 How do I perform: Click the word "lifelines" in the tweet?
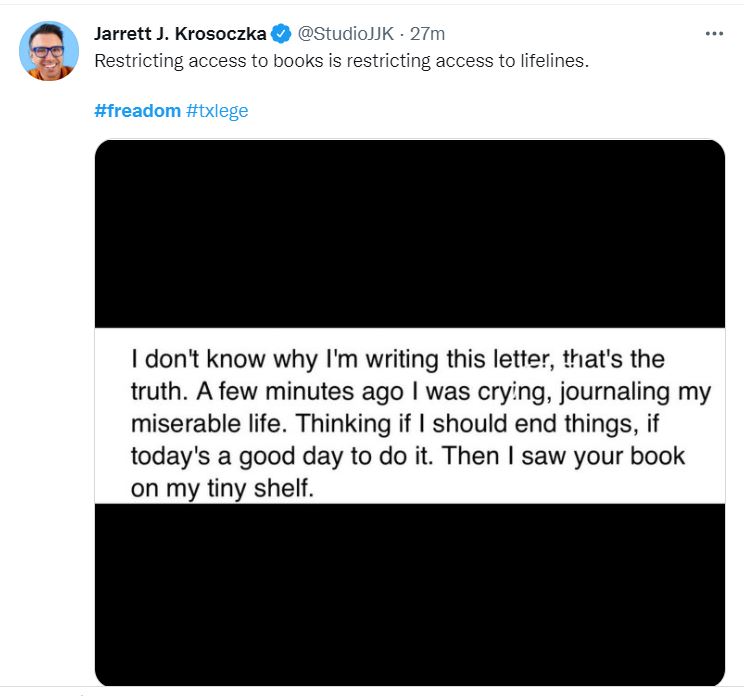(553, 61)
